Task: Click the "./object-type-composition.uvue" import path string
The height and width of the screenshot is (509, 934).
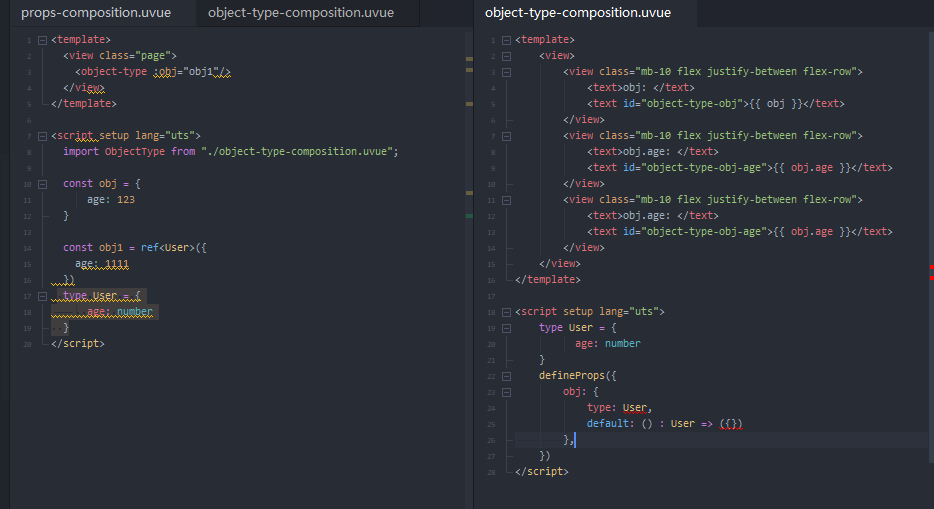Action: pos(297,151)
